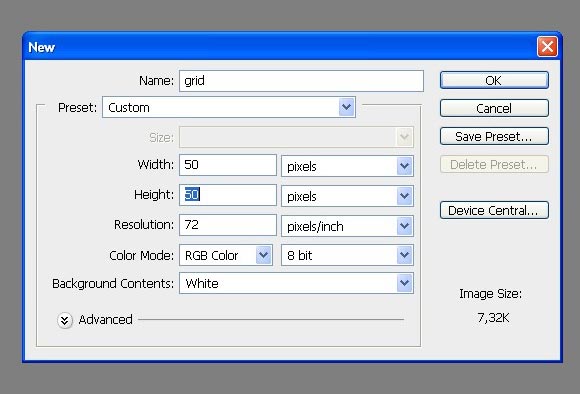Confirm the new document with OK
The height and width of the screenshot is (394, 580).
494,80
